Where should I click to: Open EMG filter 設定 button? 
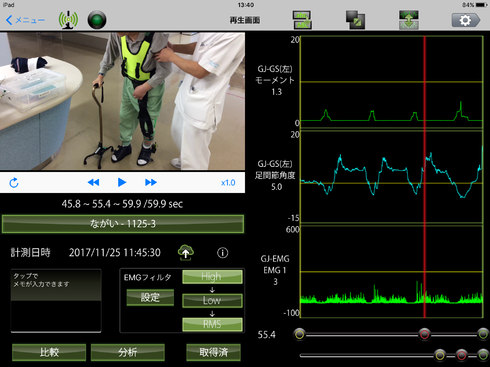(150, 297)
